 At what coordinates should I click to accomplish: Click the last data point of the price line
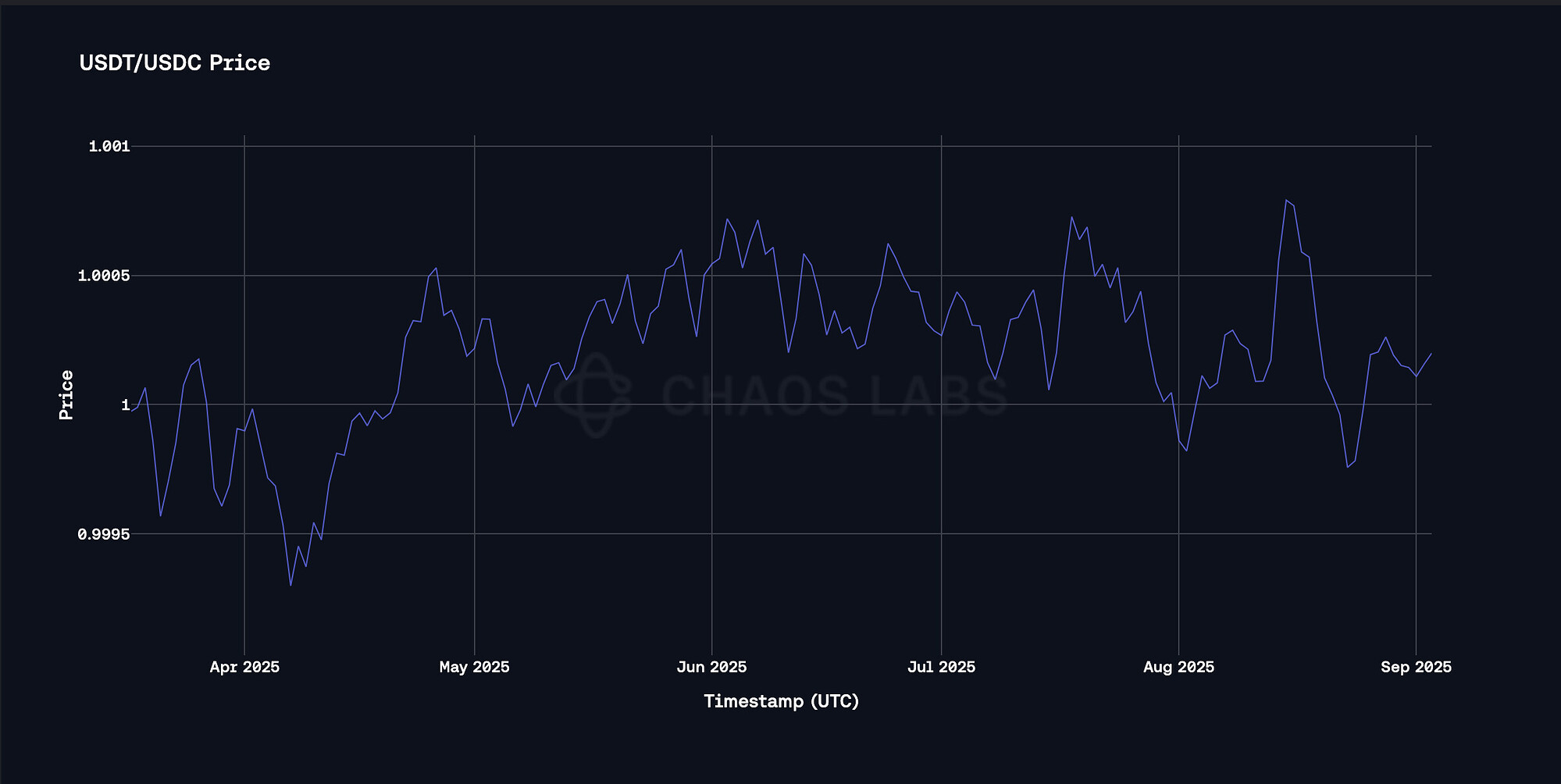click(1431, 353)
